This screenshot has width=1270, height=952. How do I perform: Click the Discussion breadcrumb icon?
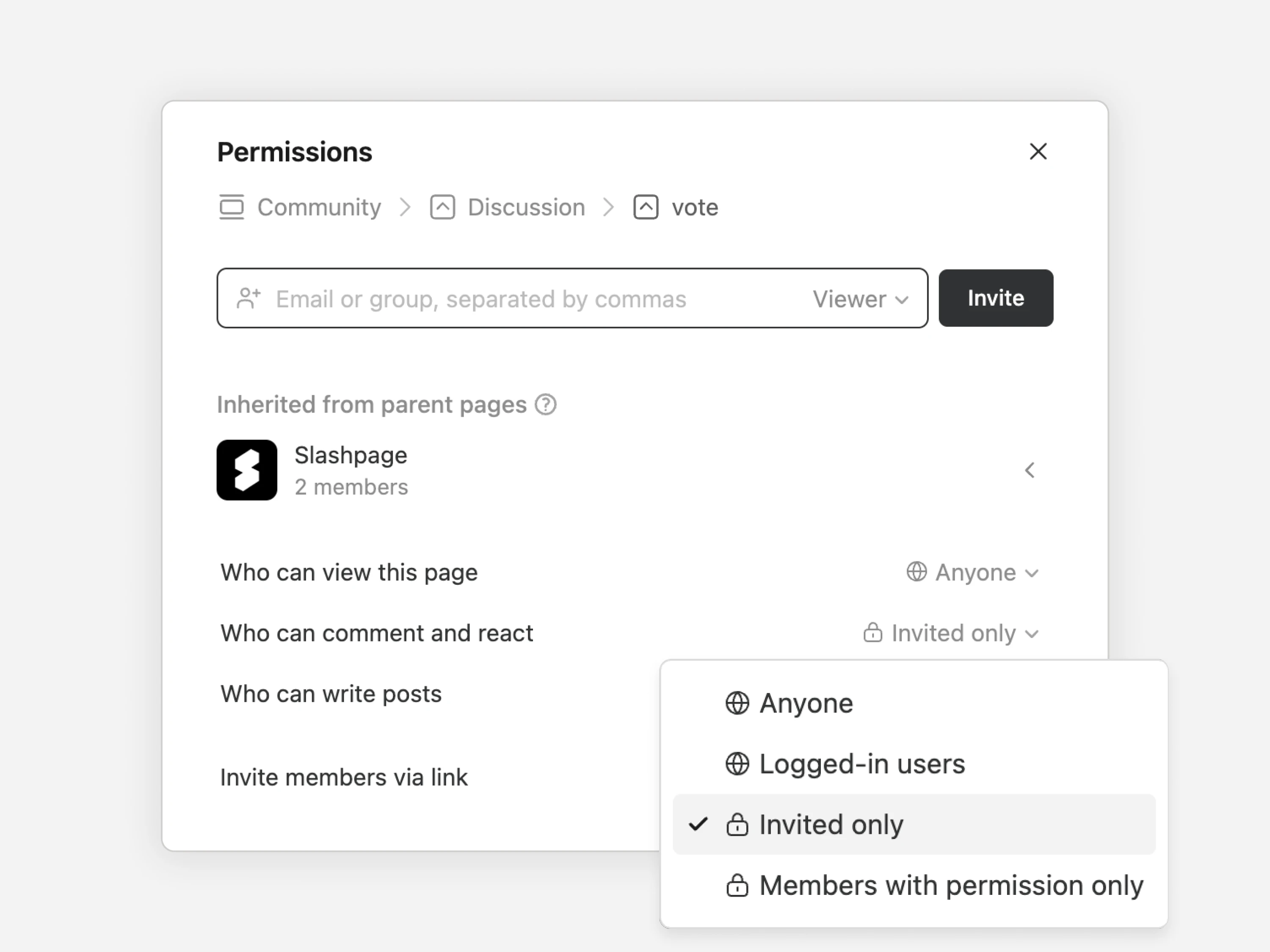click(442, 207)
